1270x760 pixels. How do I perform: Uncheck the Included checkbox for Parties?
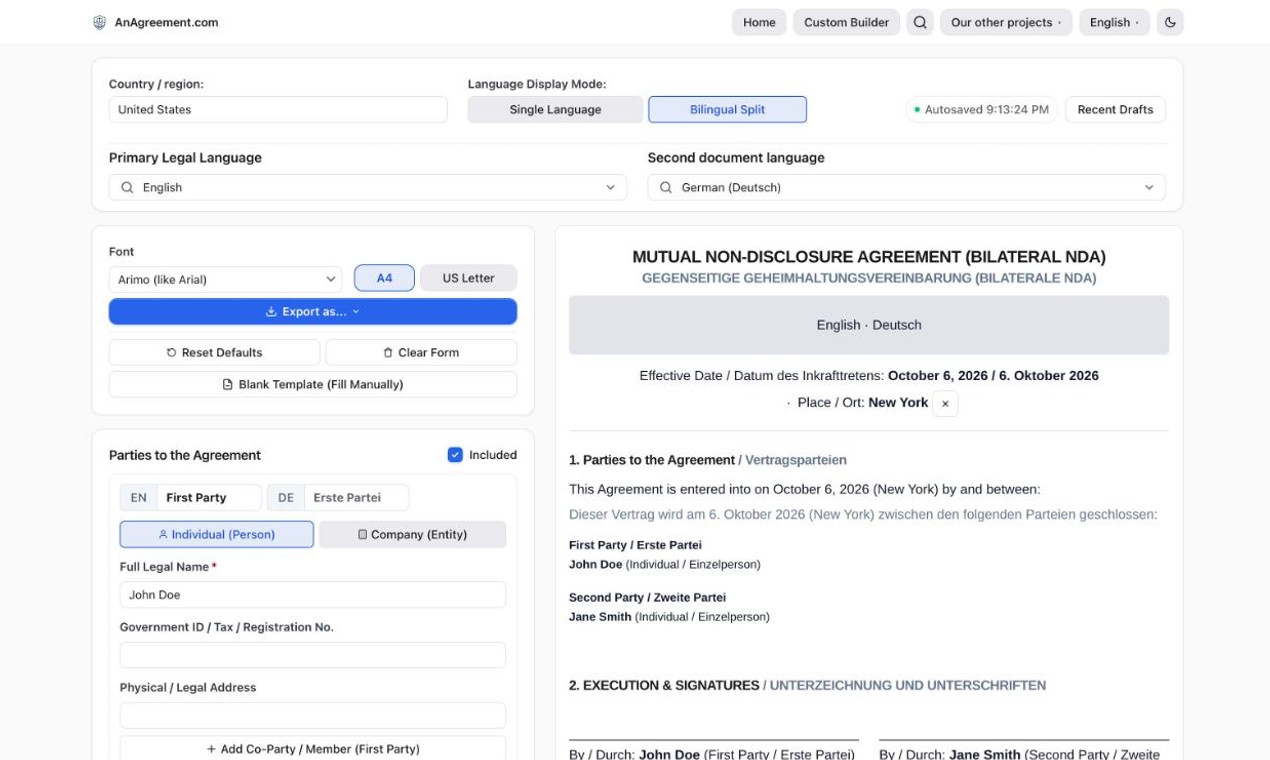tap(456, 455)
